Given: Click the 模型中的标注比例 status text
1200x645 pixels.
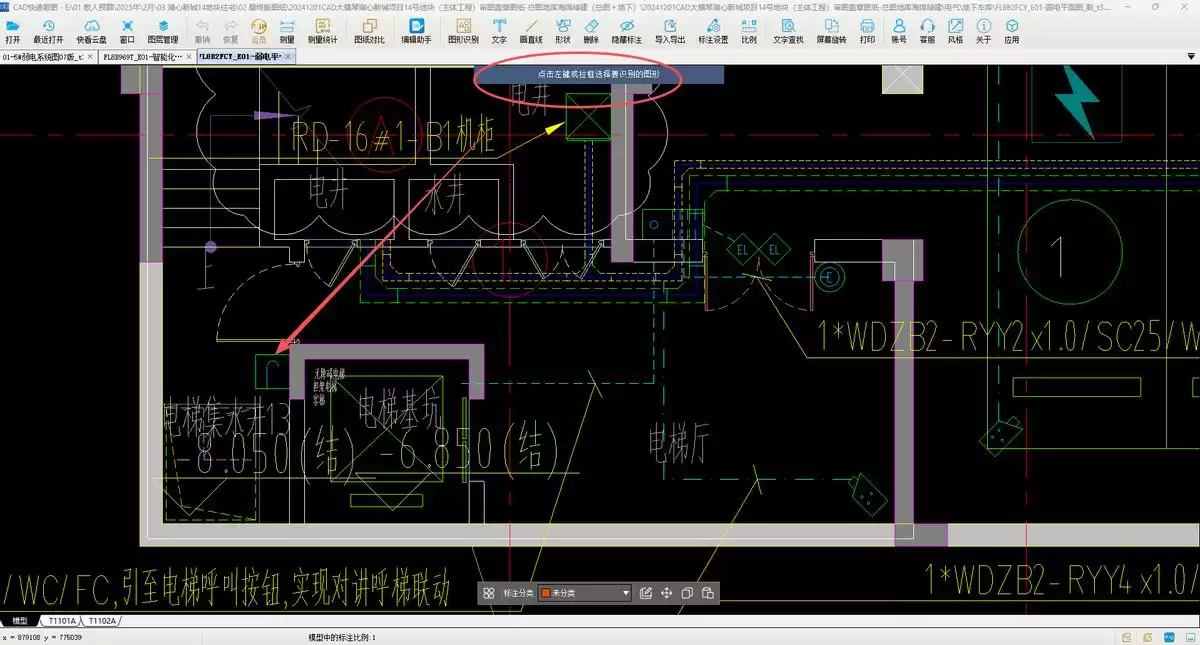Looking at the screenshot, I should [341, 637].
